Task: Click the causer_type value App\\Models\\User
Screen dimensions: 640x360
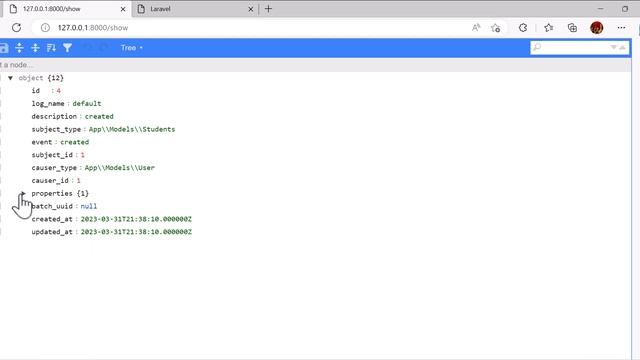Action: (120, 167)
